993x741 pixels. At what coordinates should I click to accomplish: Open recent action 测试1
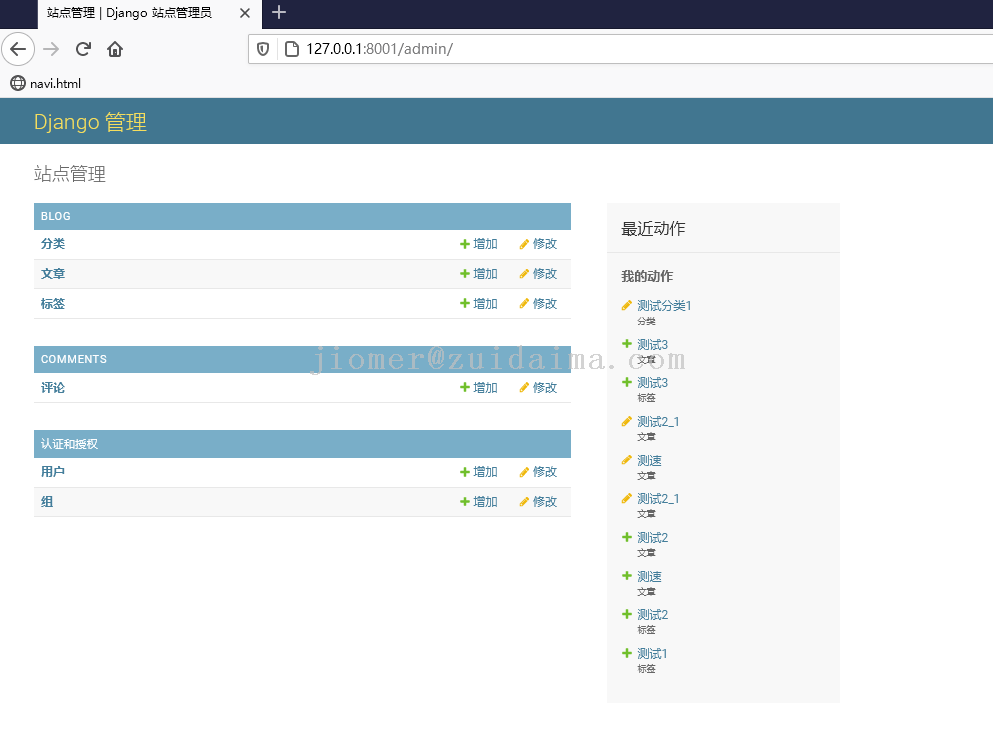point(652,654)
